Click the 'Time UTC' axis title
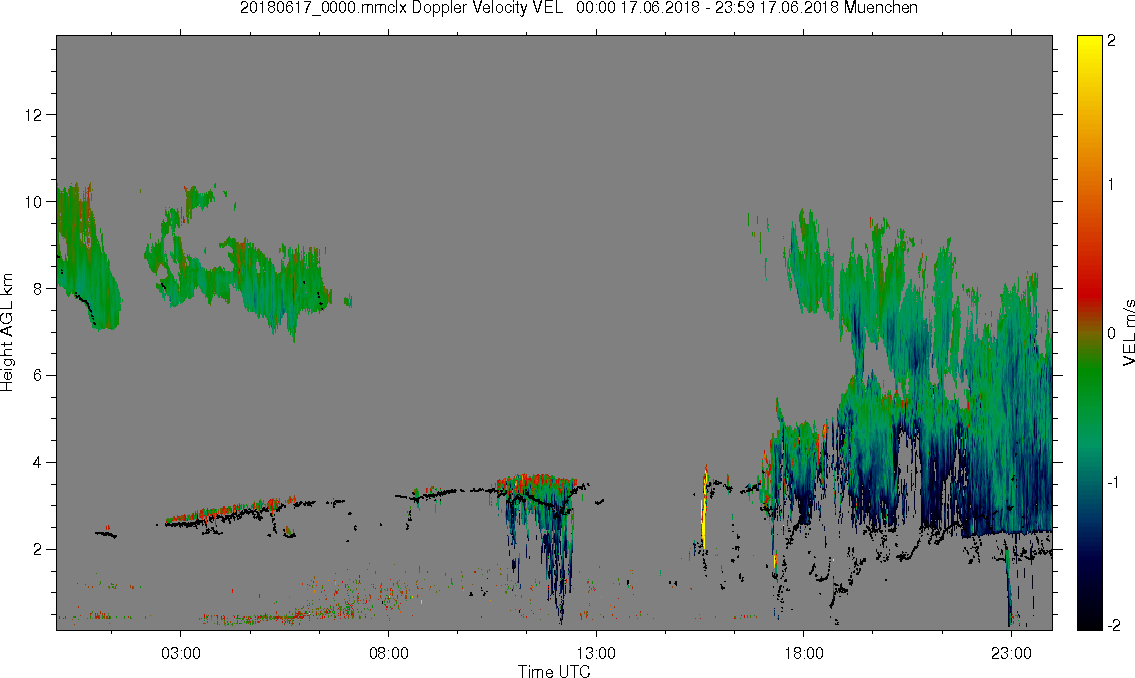This screenshot has width=1135, height=678. (554, 671)
